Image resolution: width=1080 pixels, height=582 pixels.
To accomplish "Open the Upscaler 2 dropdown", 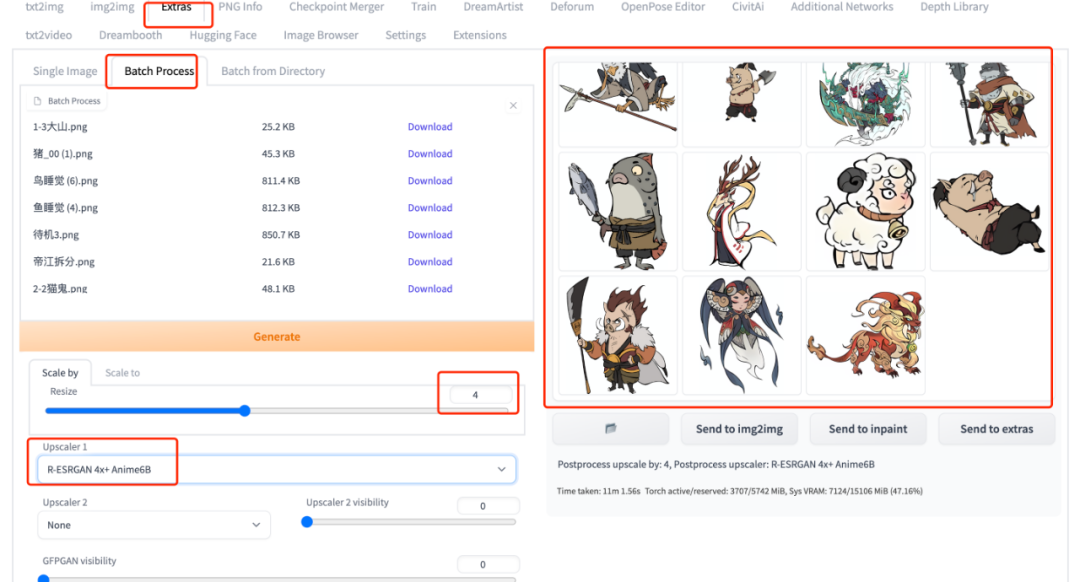I will click(154, 525).
